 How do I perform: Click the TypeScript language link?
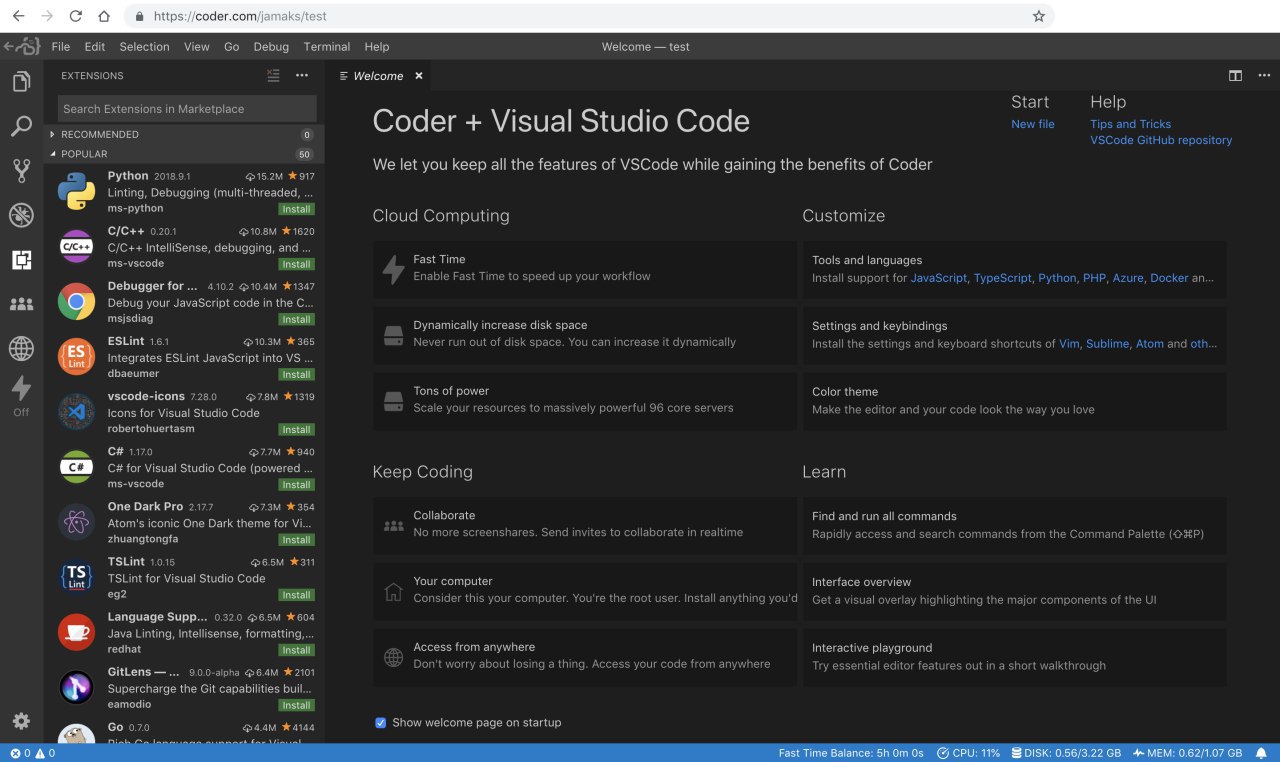[1003, 278]
